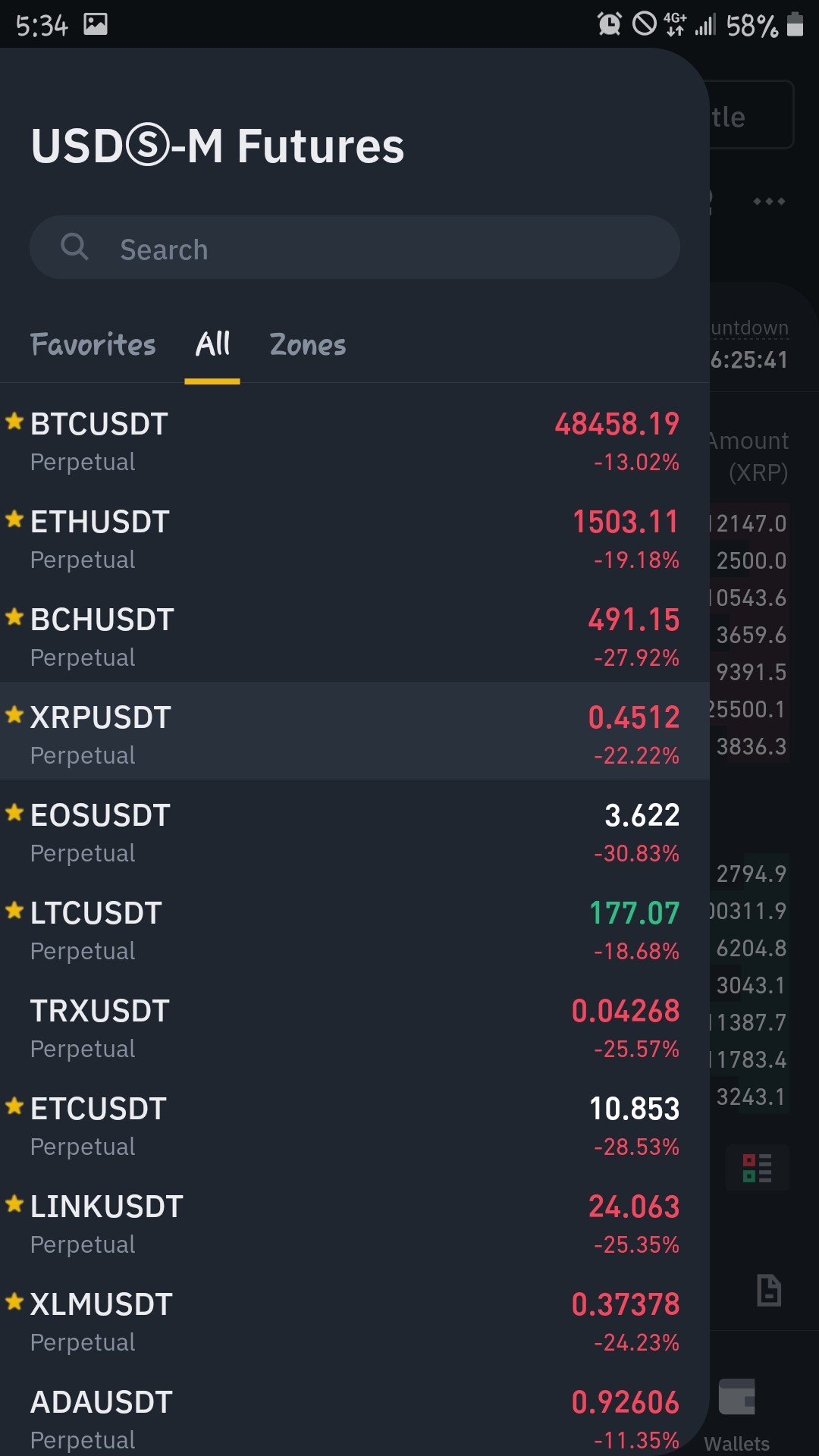Select the All tab
The width and height of the screenshot is (819, 1456).
point(212,345)
